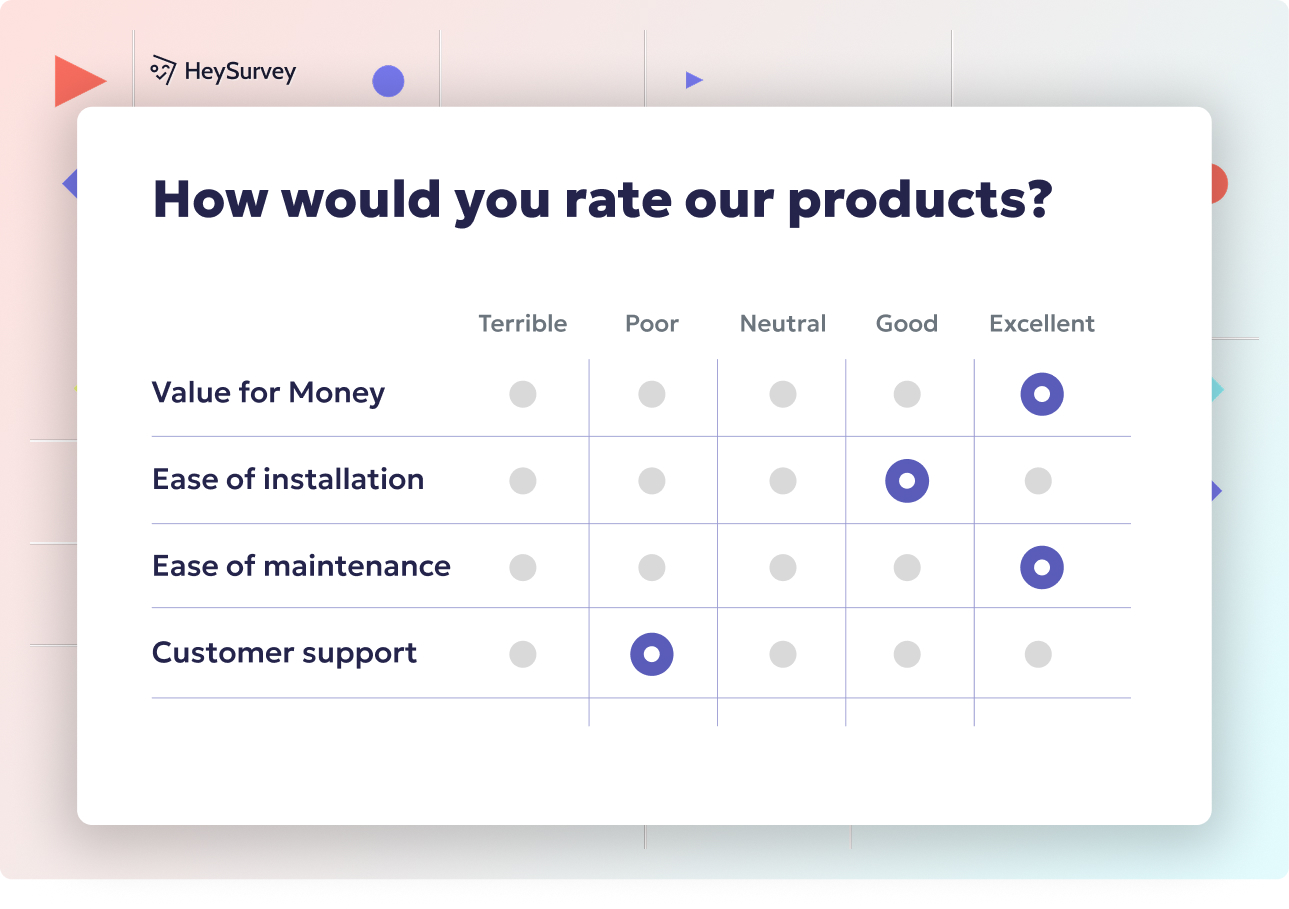Screen dimensions: 1289x909
Task: Click the red circle on the right edge
Action: [x=1213, y=183]
